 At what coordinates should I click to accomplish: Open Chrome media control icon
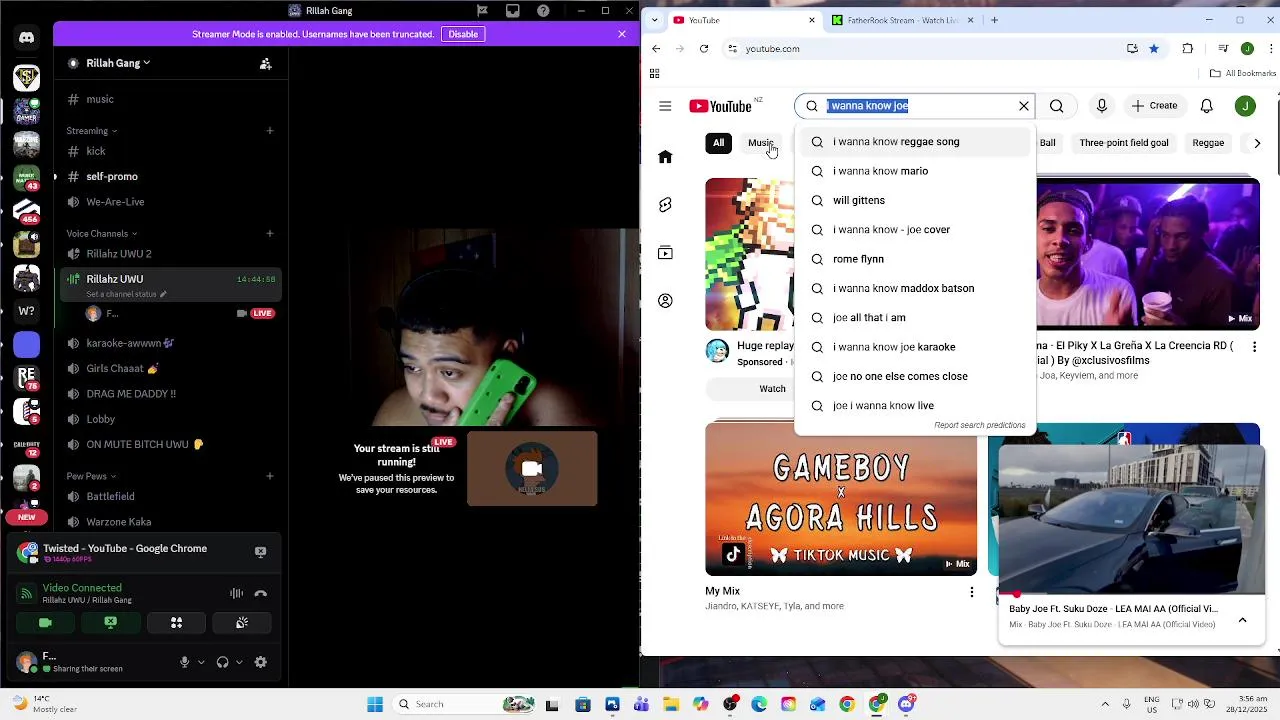point(1222,48)
